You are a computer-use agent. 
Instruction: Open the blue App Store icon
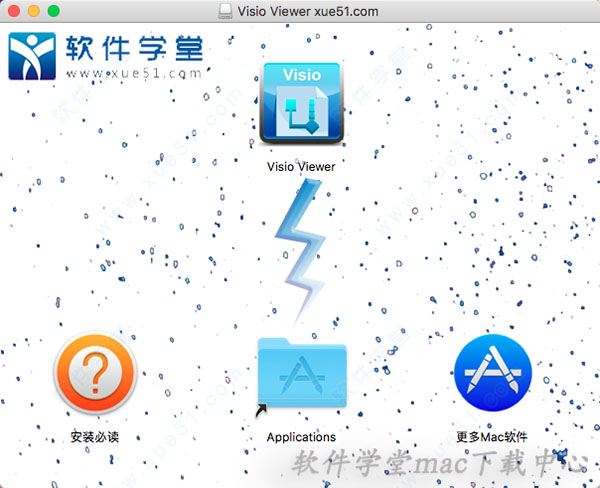click(492, 373)
